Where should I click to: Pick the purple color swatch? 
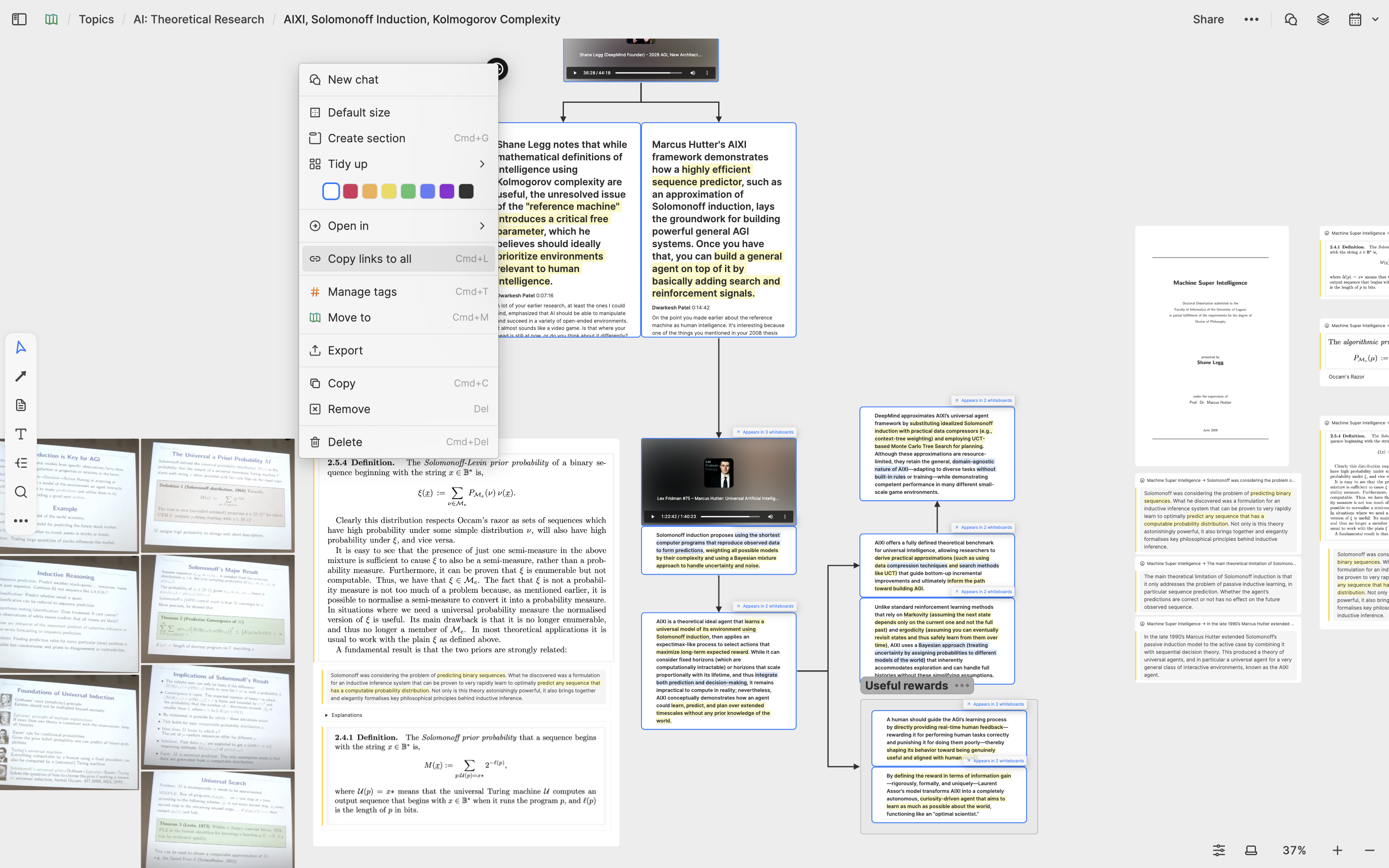click(x=447, y=191)
